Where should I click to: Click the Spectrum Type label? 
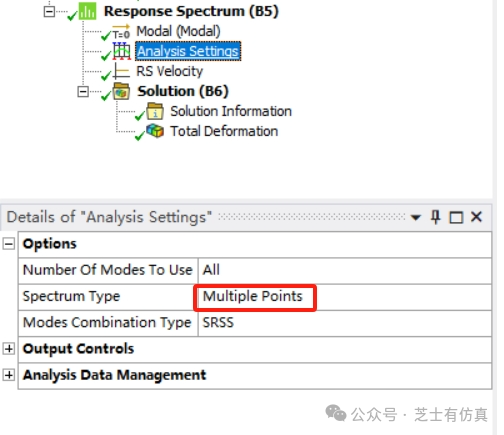click(71, 297)
